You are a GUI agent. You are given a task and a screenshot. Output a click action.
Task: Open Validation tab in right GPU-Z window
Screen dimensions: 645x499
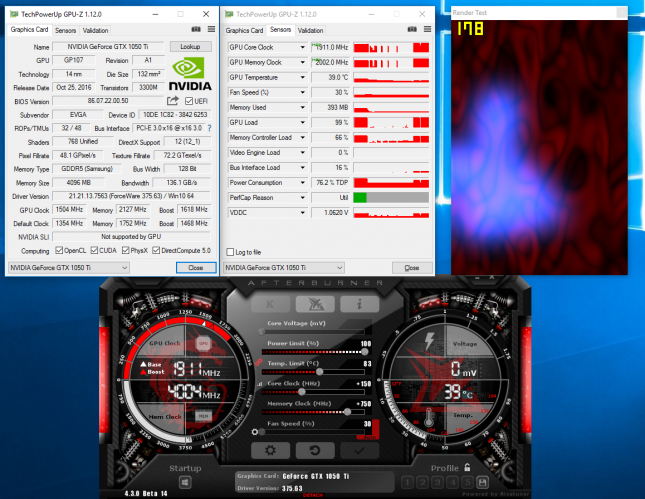310,30
